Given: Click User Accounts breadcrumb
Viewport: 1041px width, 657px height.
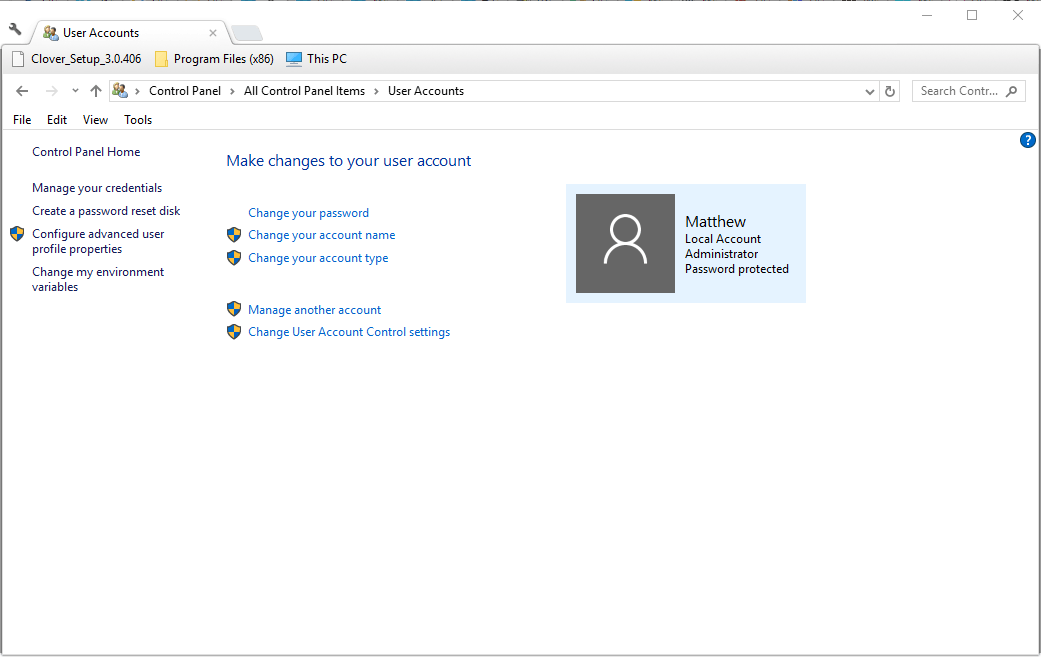Looking at the screenshot, I should [x=426, y=91].
